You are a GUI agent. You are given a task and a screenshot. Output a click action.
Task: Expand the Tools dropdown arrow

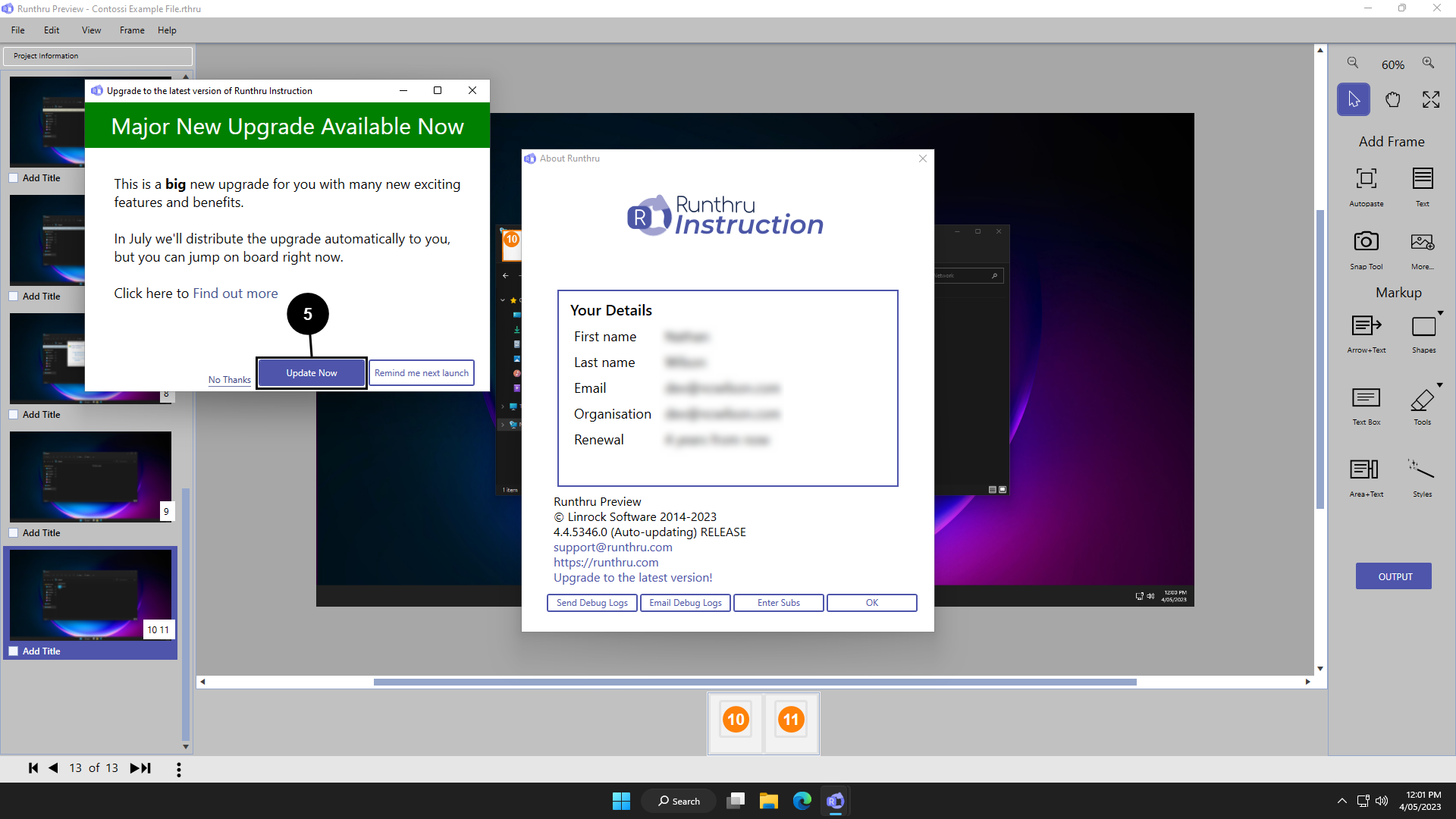pos(1440,385)
